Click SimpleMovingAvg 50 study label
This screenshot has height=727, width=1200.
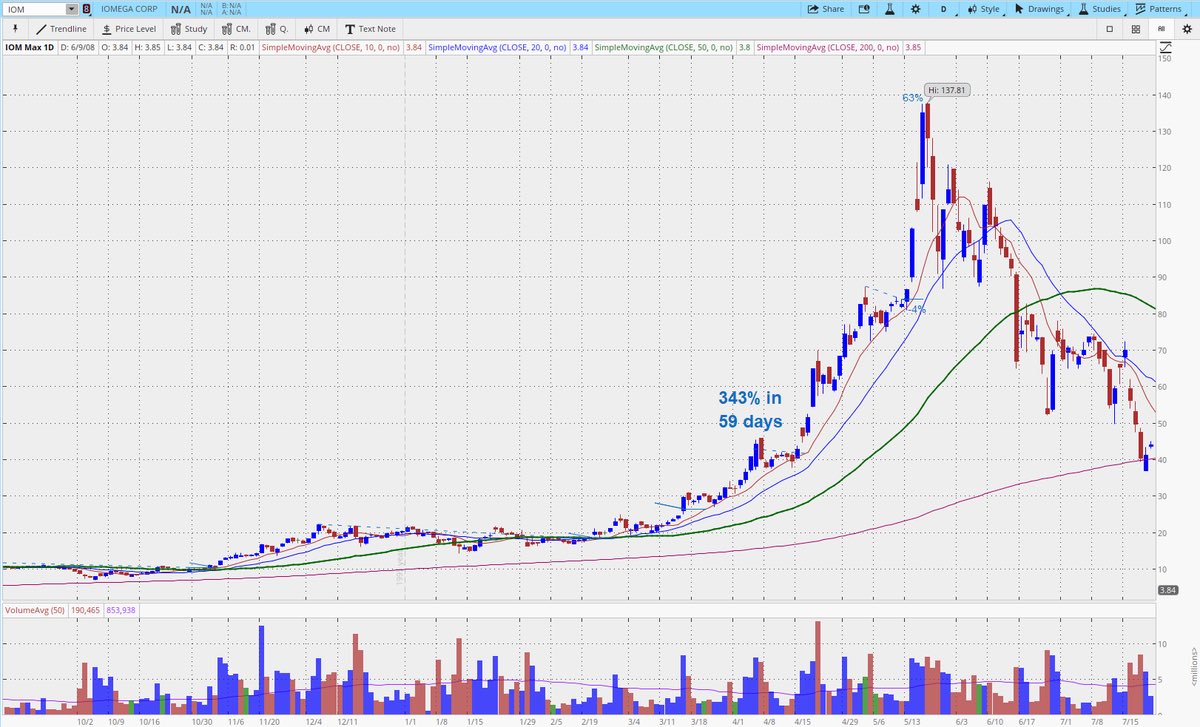click(666, 47)
